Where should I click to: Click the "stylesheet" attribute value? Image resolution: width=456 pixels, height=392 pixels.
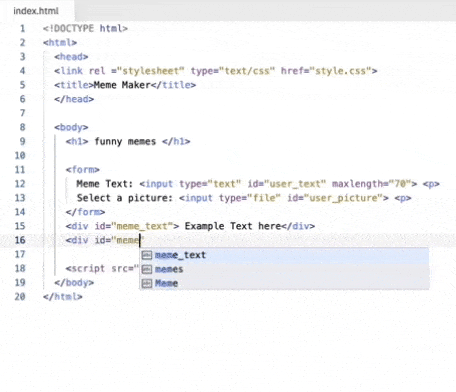pyautogui.click(x=151, y=71)
